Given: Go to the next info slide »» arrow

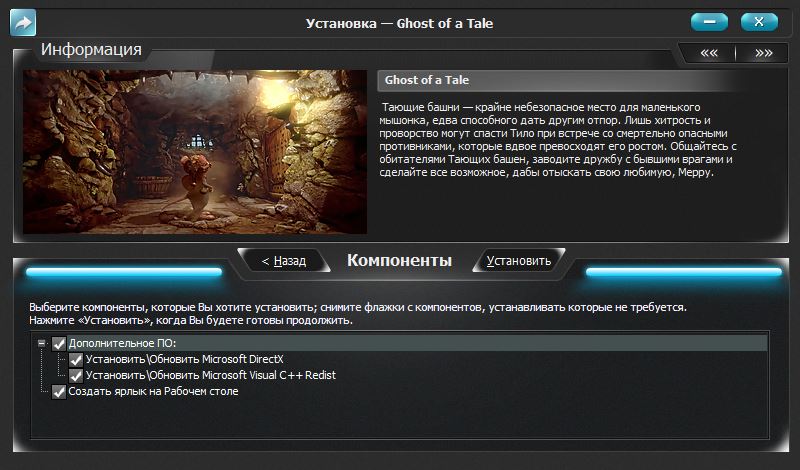Looking at the screenshot, I should pyautogui.click(x=764, y=53).
